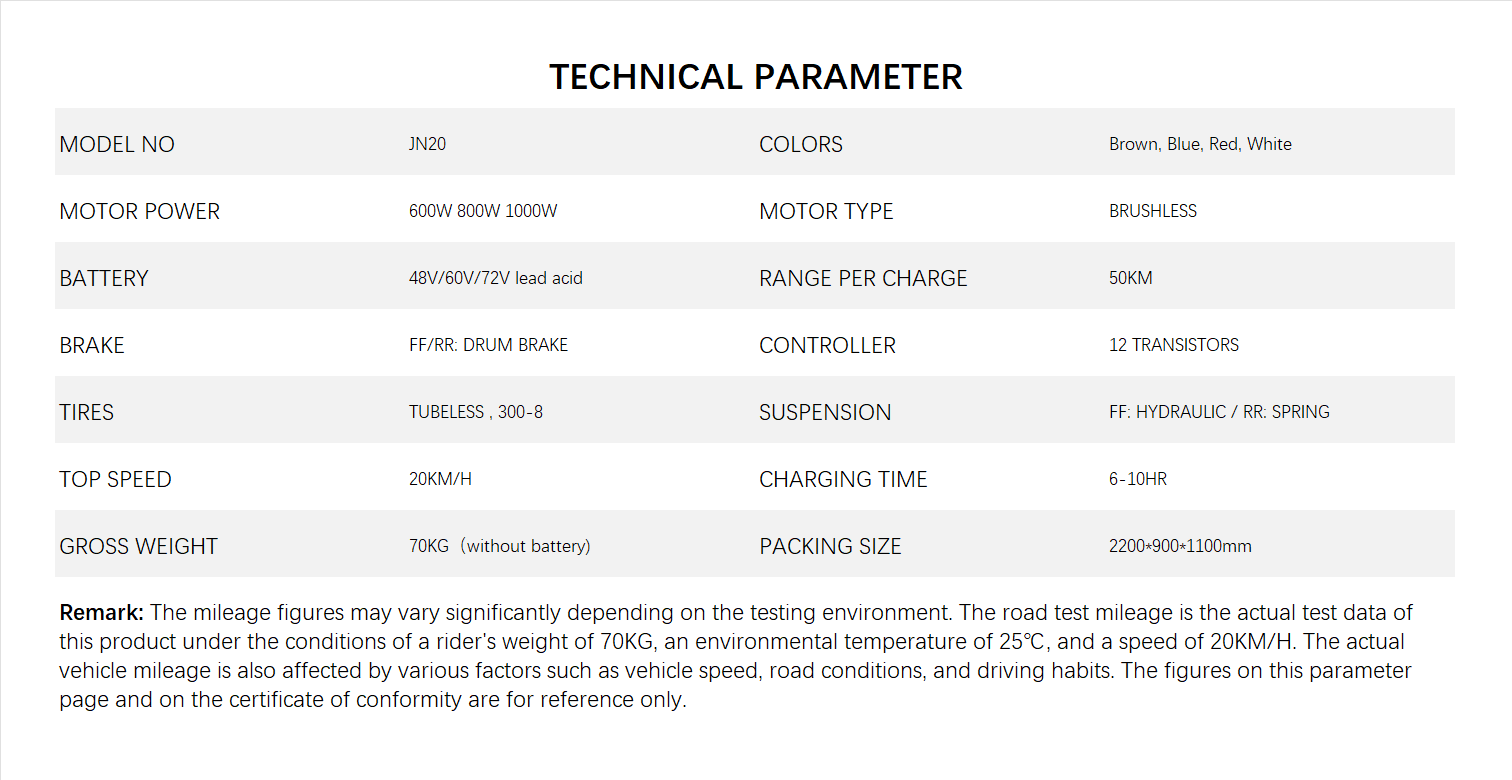
Task: Click the TECHNICAL PARAMETER heading
Action: pos(755,78)
